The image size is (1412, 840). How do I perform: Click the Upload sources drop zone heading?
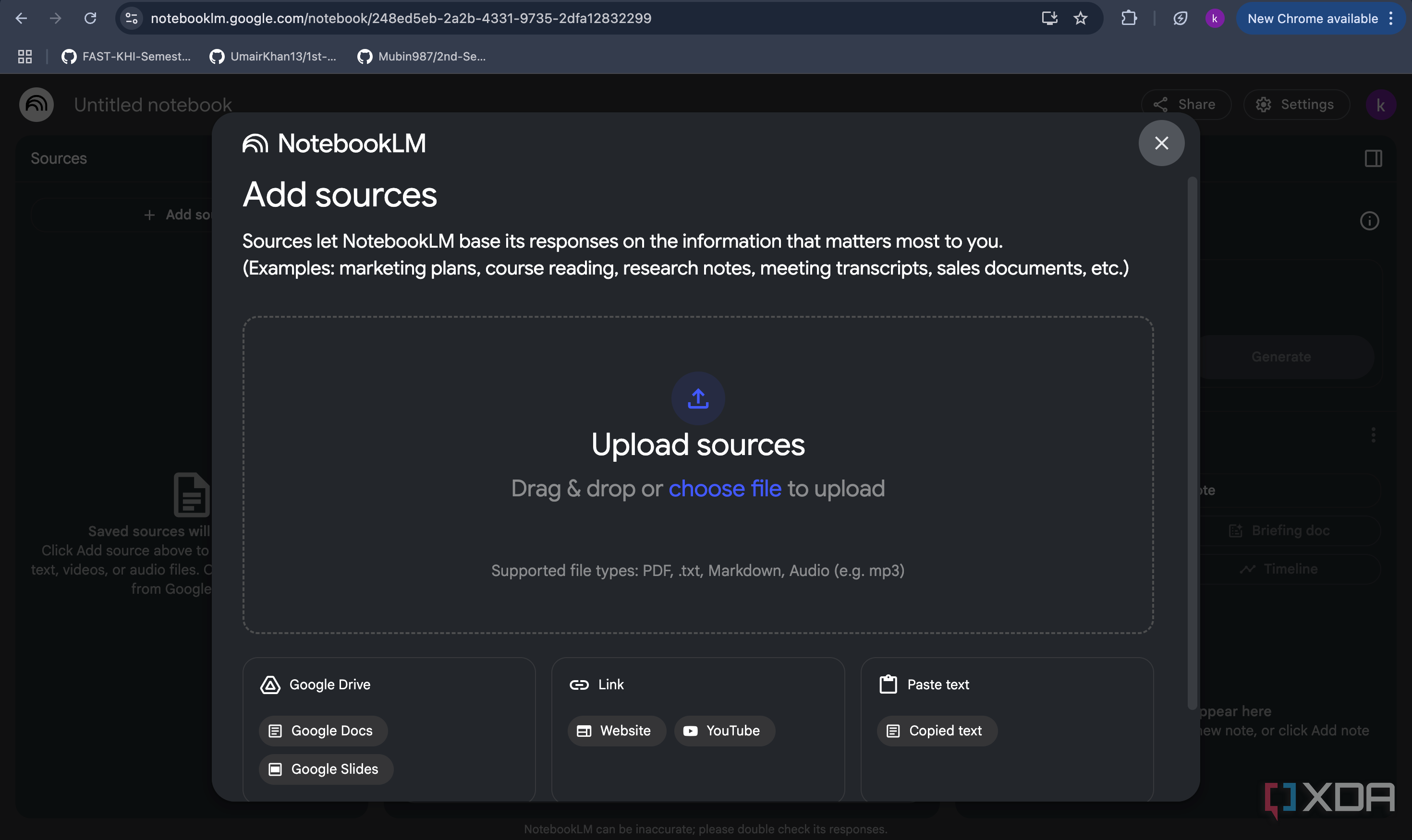698,445
